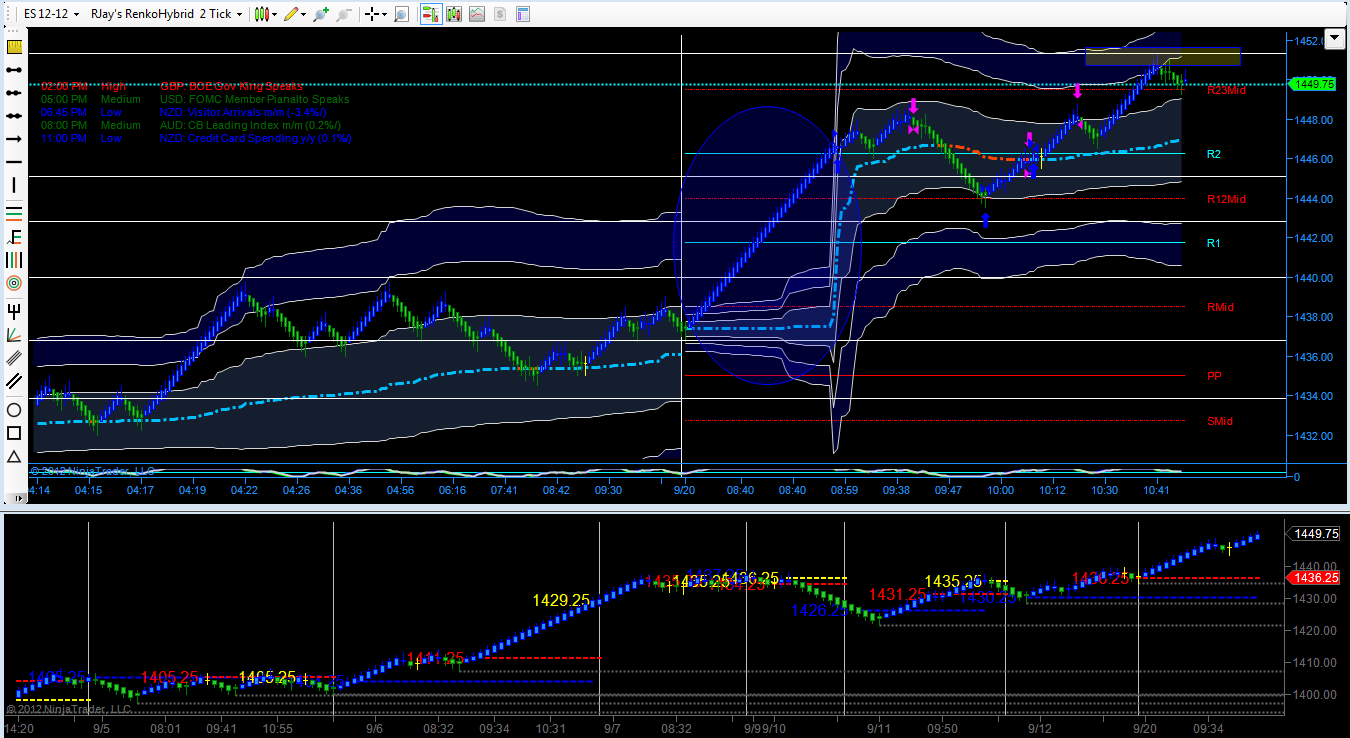Click the pencil draw tools icon
This screenshot has height=738, width=1350.
(290, 14)
